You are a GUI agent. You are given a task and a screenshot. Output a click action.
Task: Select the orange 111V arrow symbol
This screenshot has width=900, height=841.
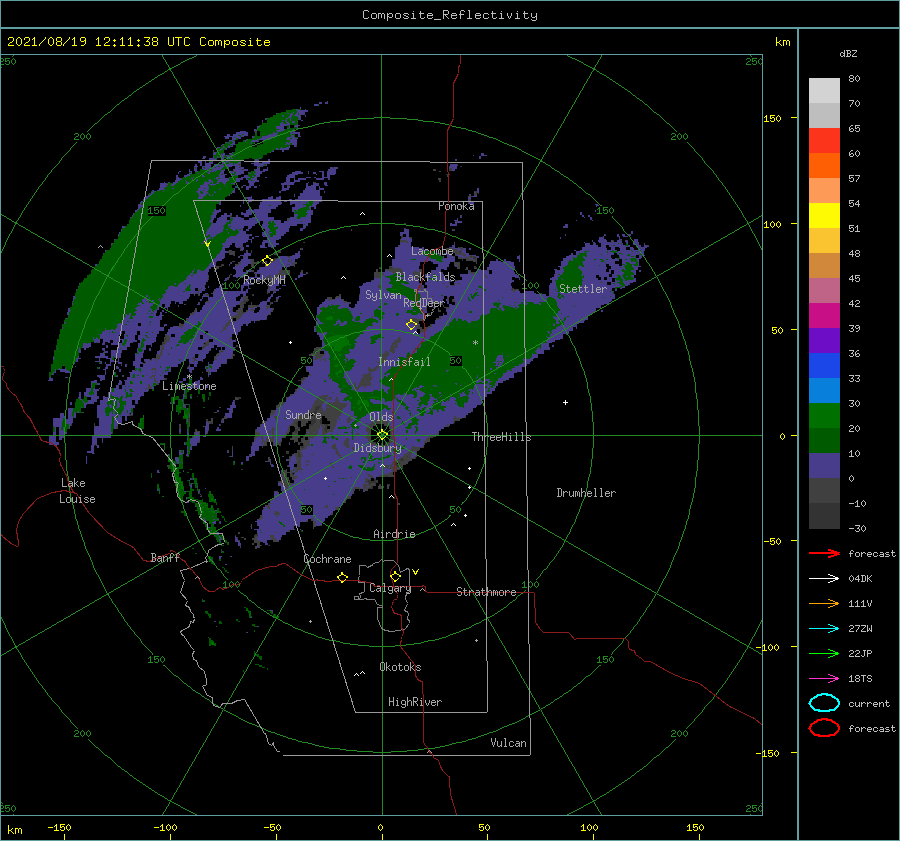[x=824, y=603]
